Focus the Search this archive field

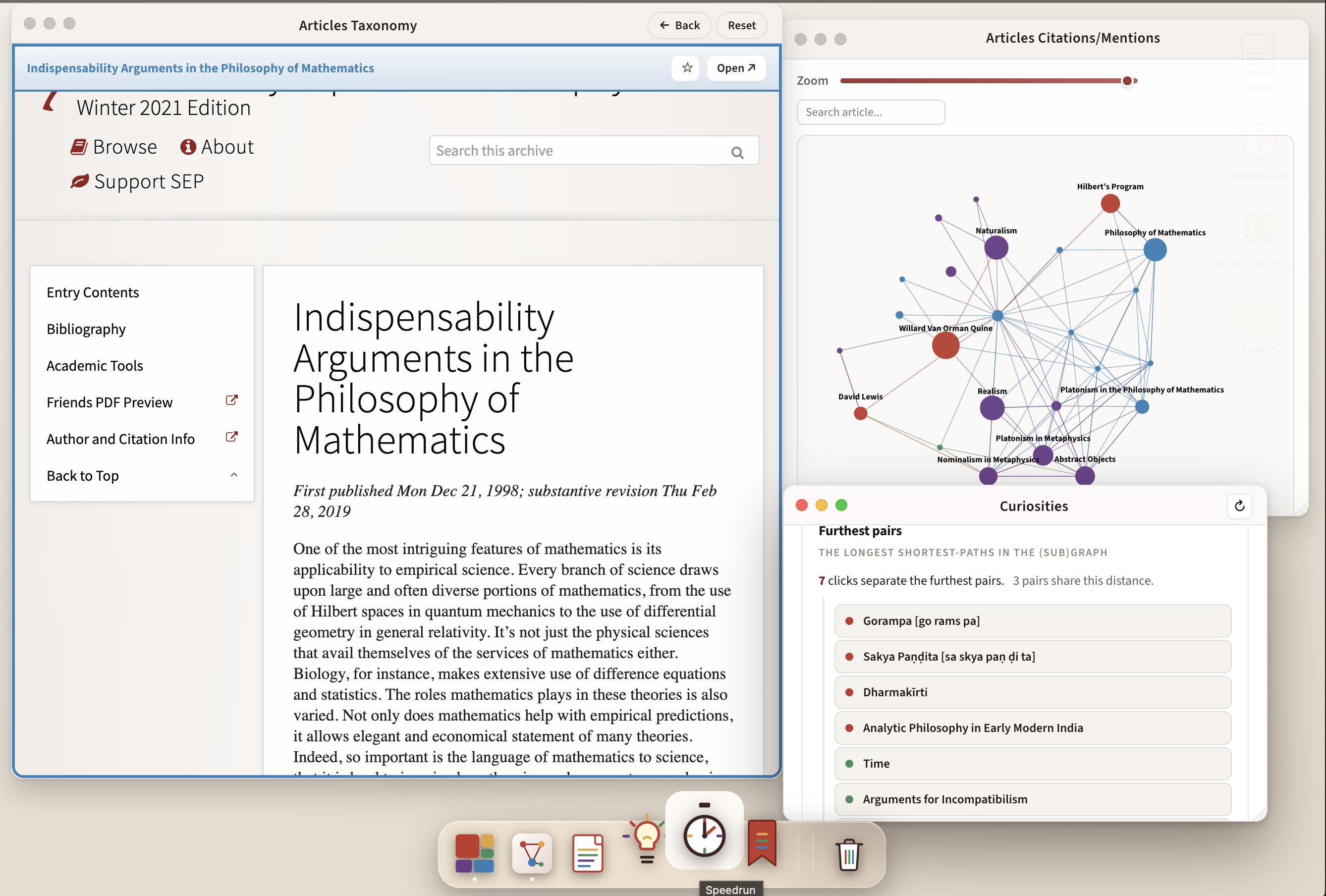pos(594,151)
